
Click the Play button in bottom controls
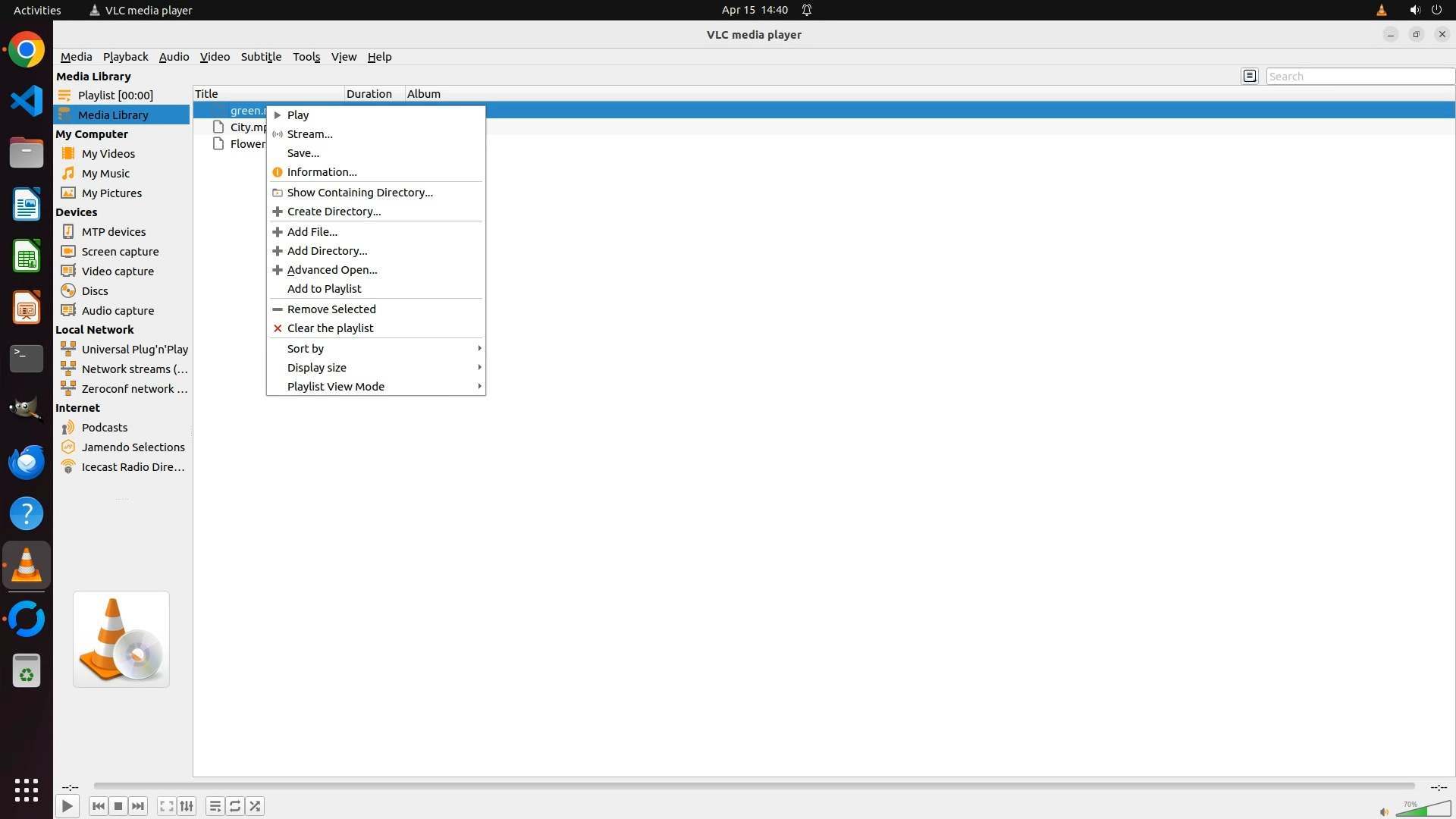click(x=67, y=806)
